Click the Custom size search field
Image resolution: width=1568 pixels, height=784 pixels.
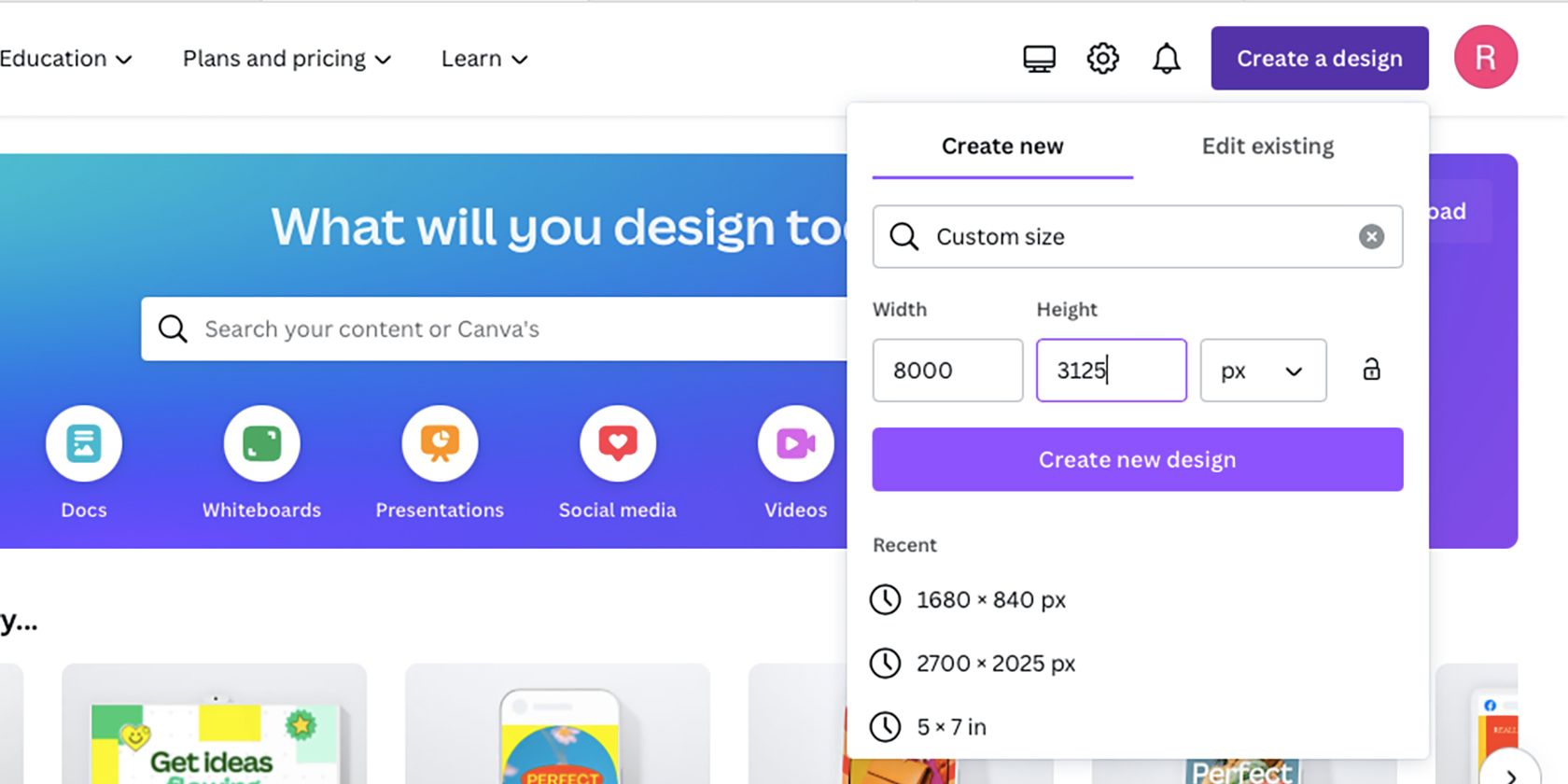click(1138, 237)
